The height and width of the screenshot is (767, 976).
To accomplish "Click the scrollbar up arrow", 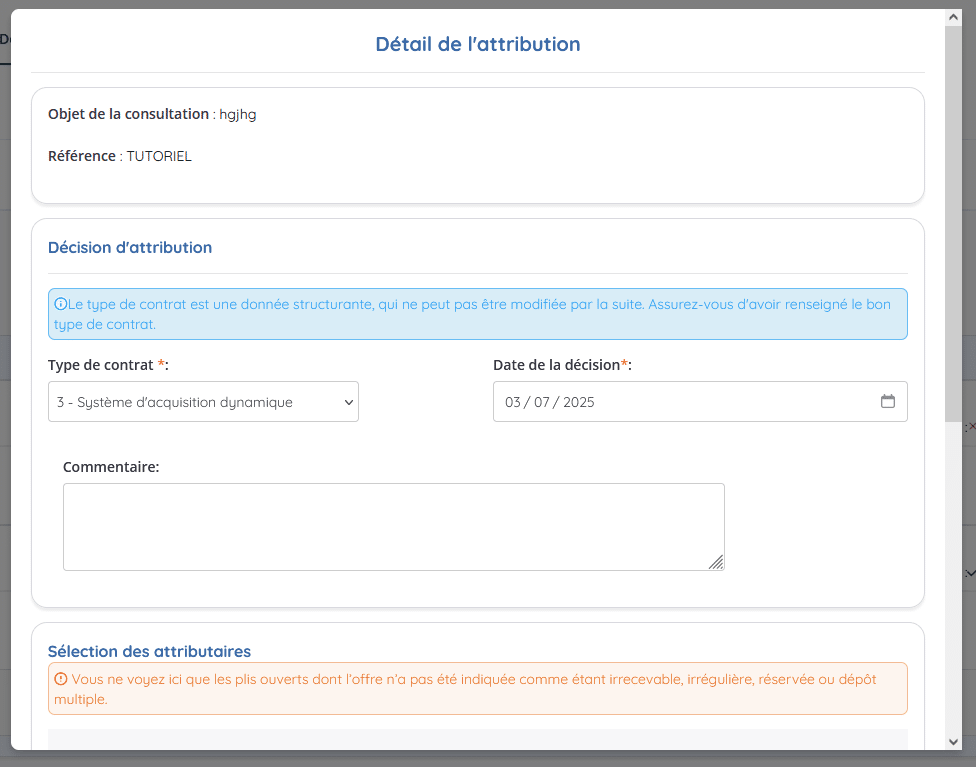I will pyautogui.click(x=953, y=17).
